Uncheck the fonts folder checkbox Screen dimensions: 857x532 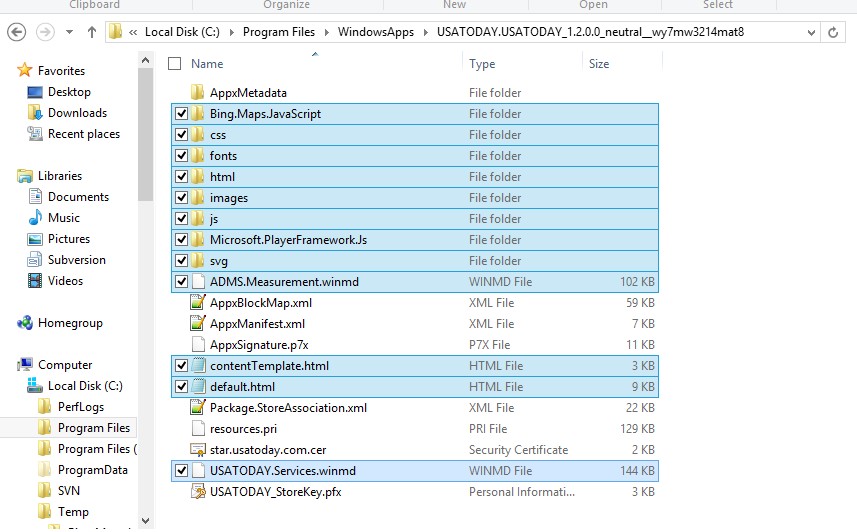(x=181, y=156)
